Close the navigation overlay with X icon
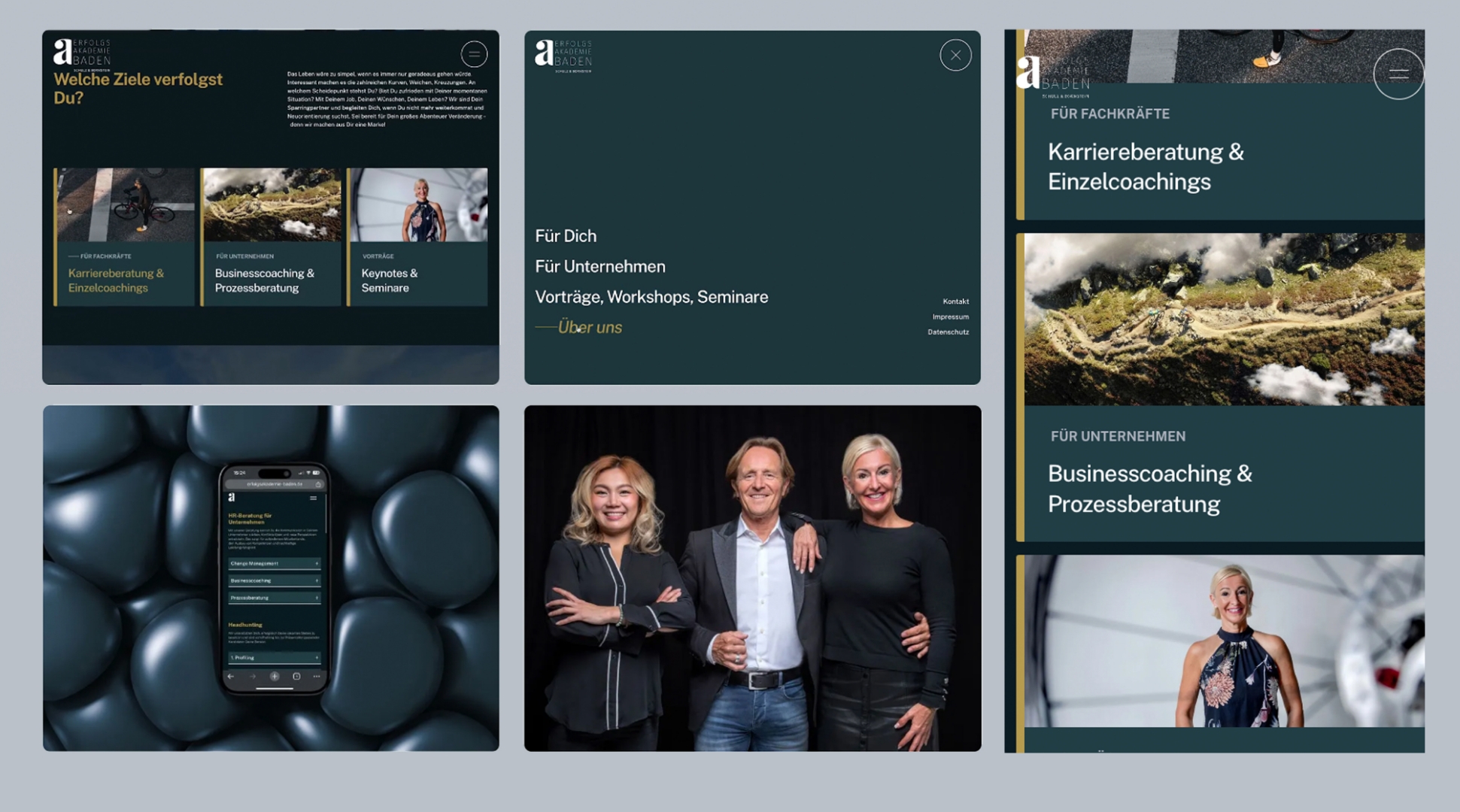The image size is (1460, 812). (955, 55)
